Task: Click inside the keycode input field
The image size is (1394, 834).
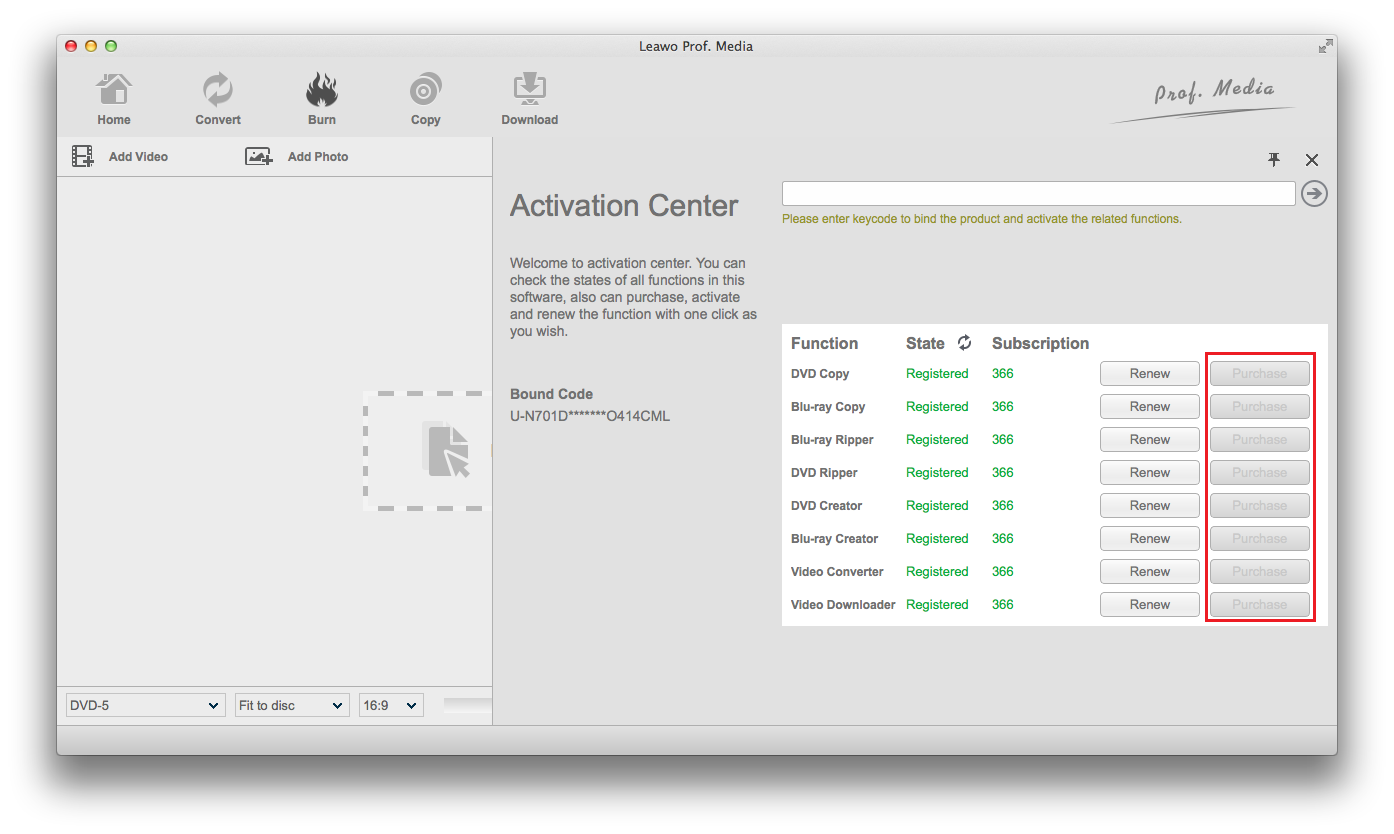Action: (x=1038, y=194)
